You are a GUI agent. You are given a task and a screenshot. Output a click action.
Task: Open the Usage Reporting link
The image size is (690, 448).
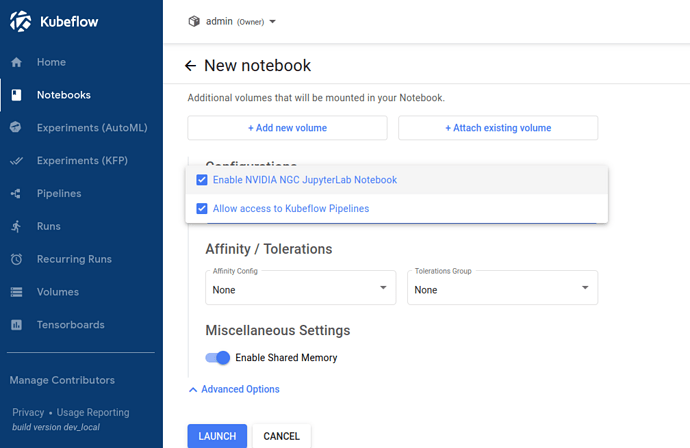pos(93,412)
